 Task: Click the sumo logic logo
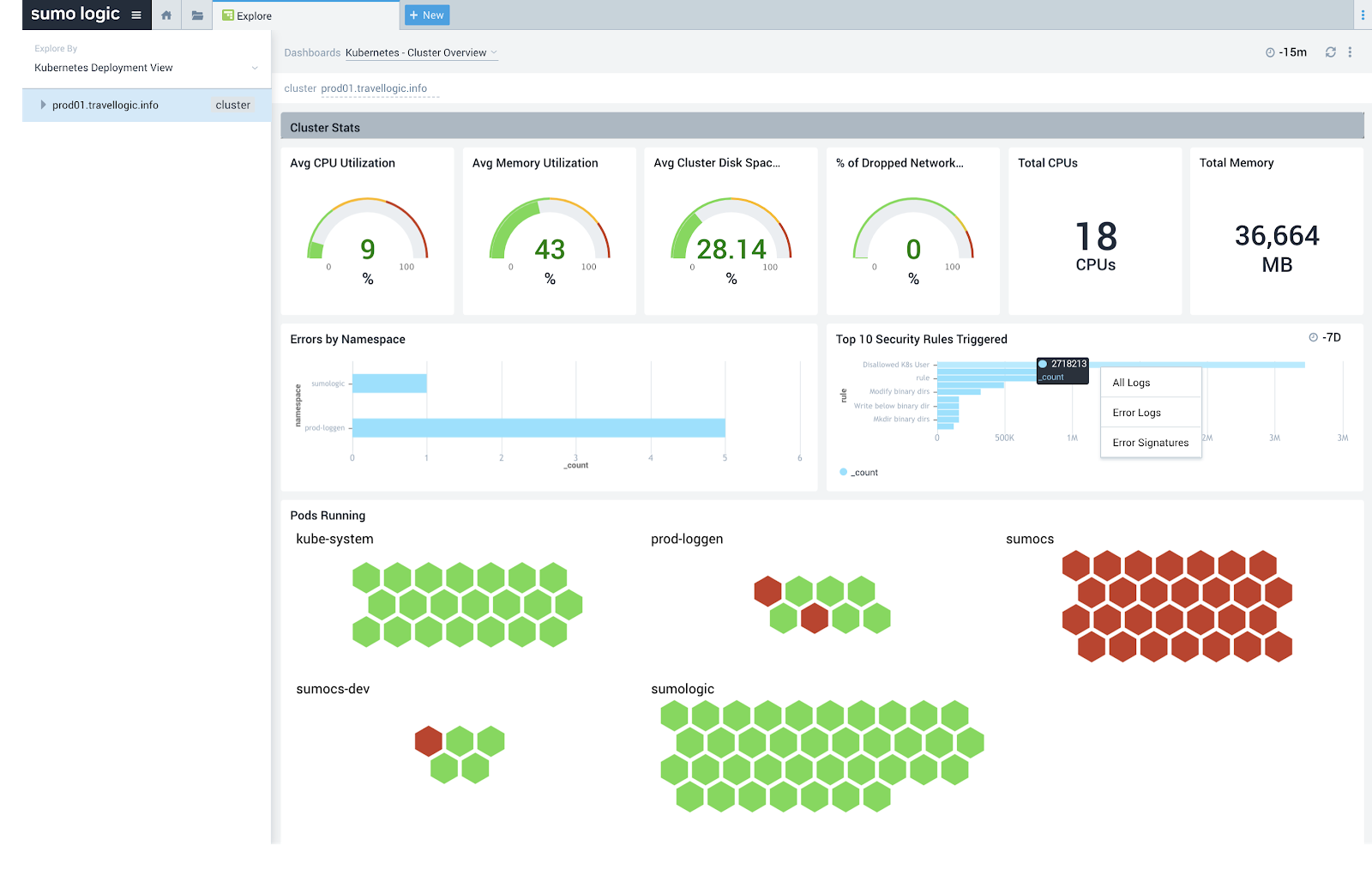click(x=75, y=14)
